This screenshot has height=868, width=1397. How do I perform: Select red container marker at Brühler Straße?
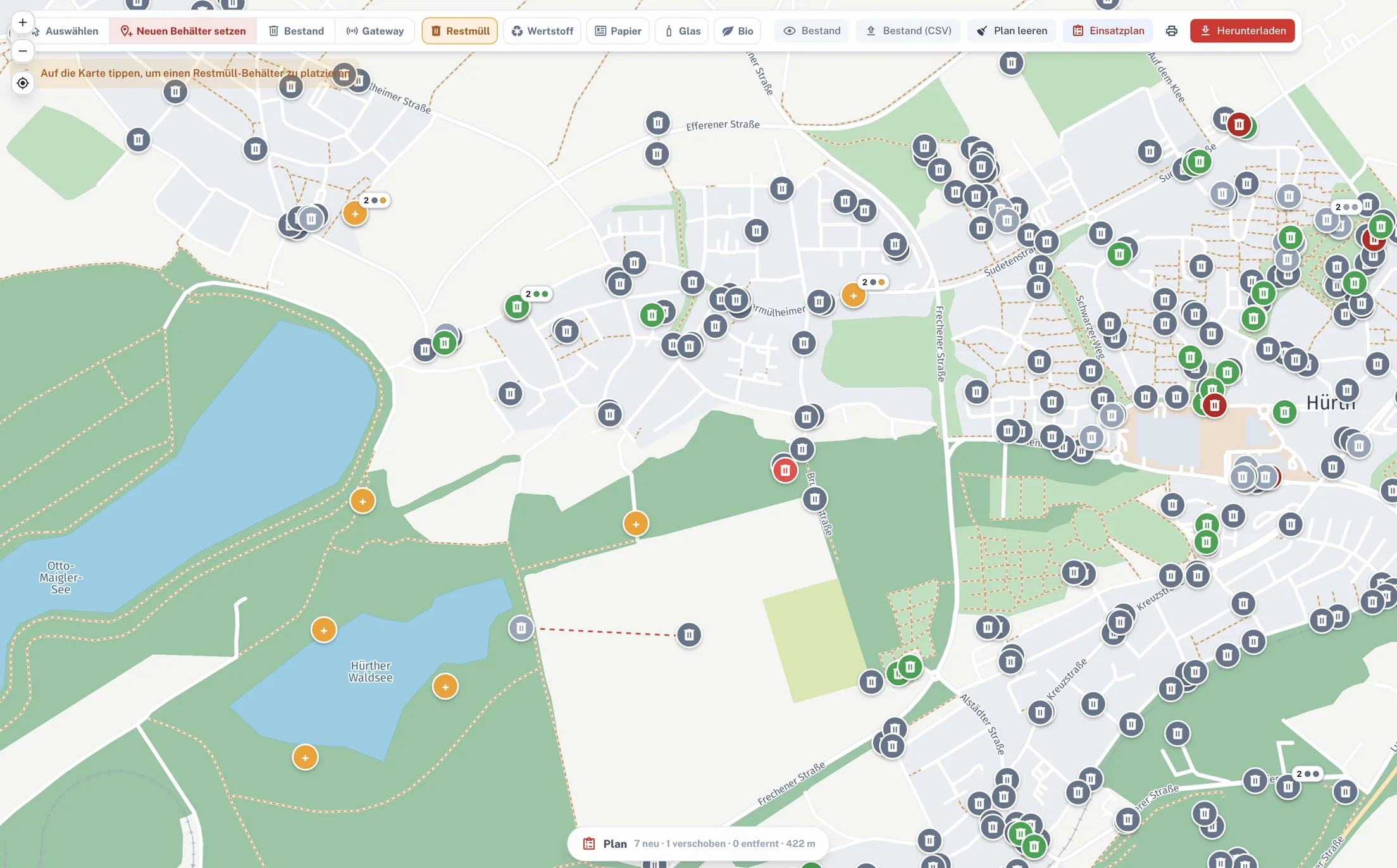(x=785, y=470)
